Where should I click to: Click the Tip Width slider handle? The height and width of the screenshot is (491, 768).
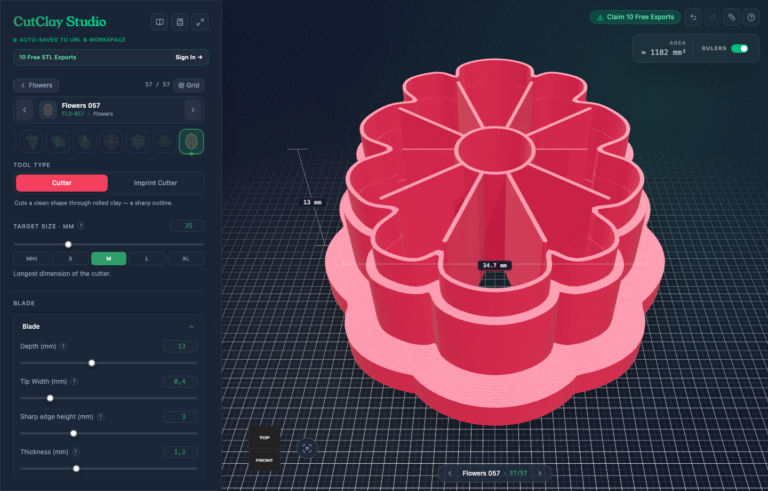click(50, 398)
